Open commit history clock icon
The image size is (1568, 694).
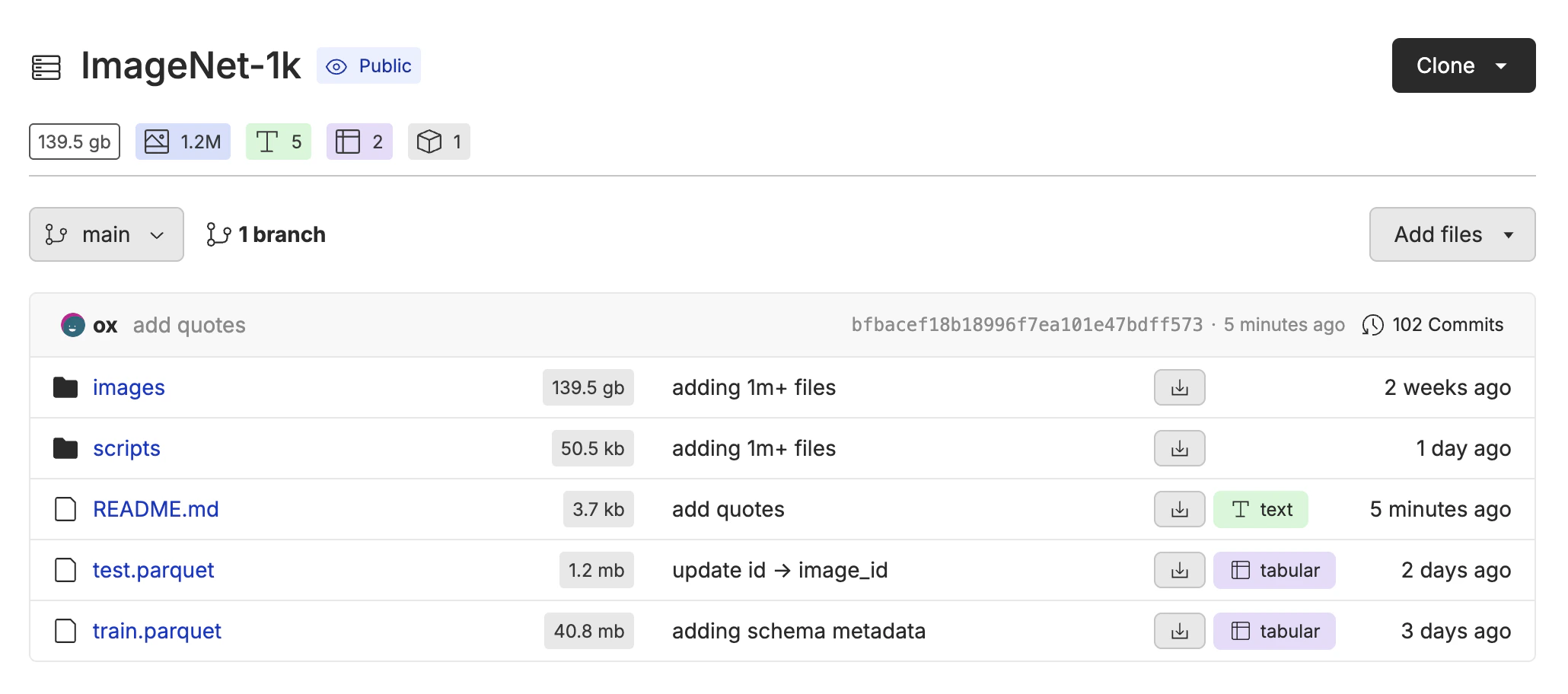[x=1372, y=325]
